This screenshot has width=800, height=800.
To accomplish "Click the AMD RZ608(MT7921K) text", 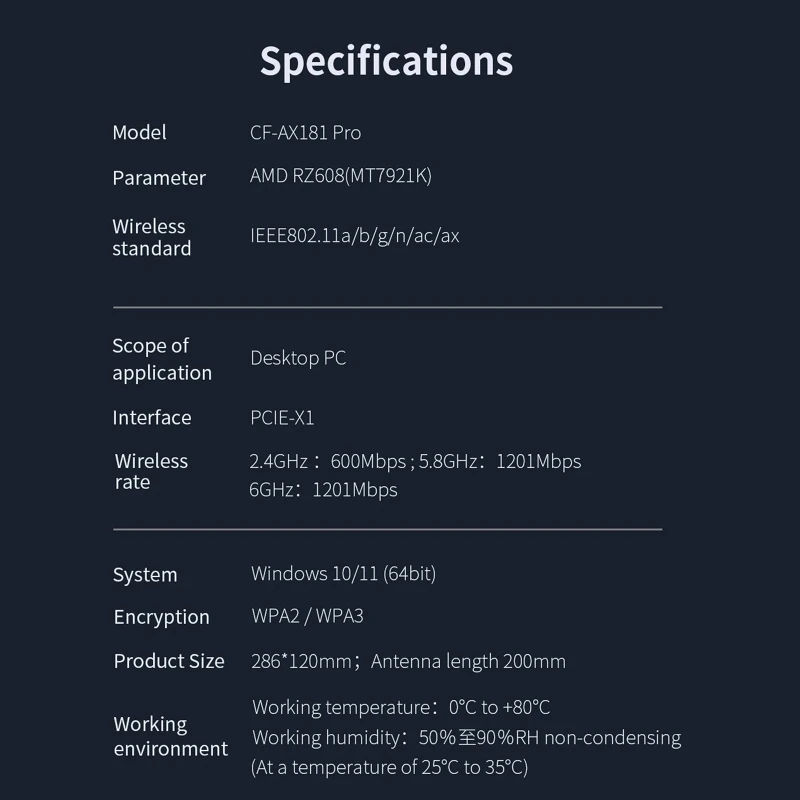I will pyautogui.click(x=340, y=176).
